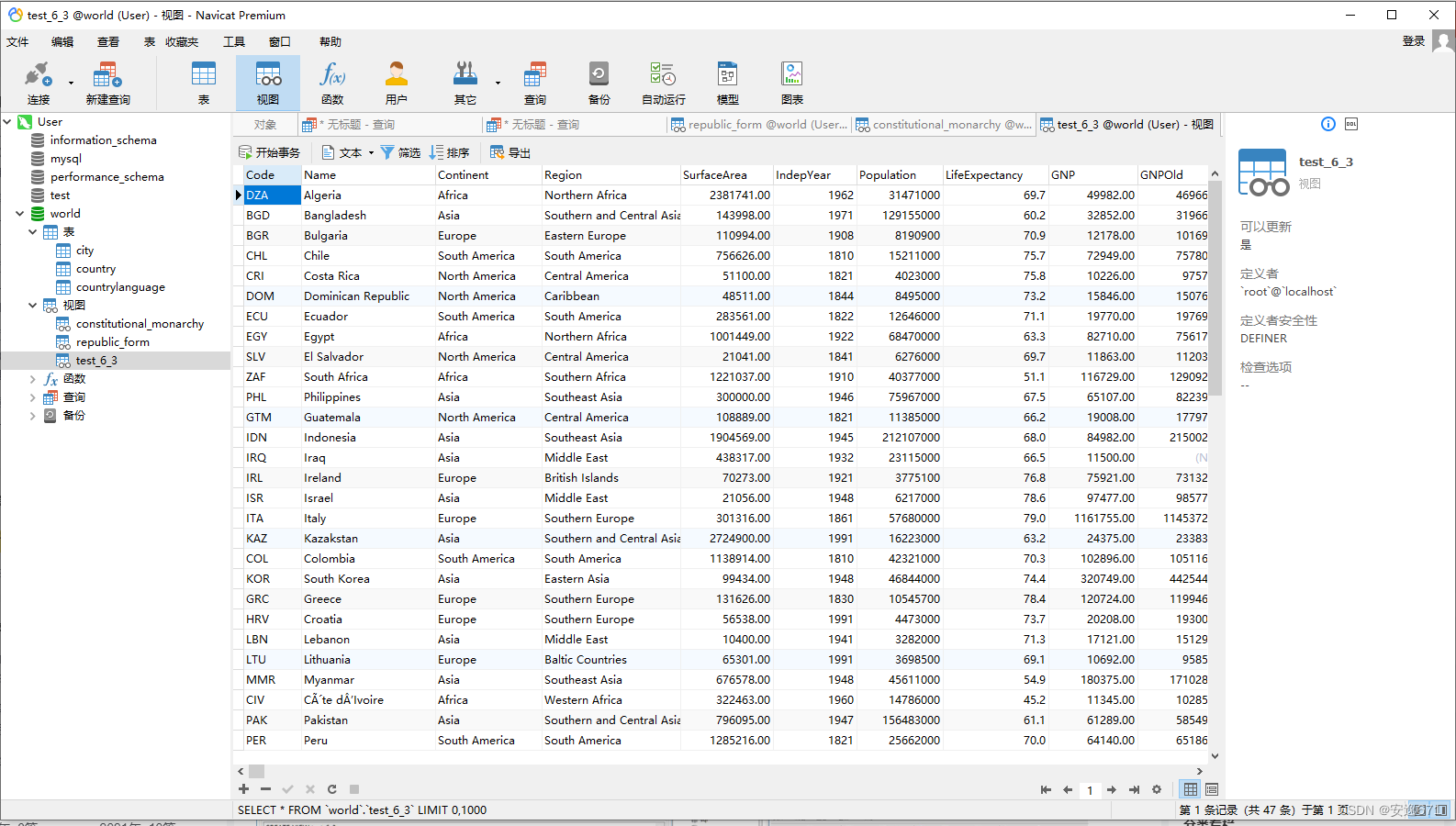This screenshot has width=1456, height=826.
Task: Delete record with the minus icon
Action: (265, 789)
